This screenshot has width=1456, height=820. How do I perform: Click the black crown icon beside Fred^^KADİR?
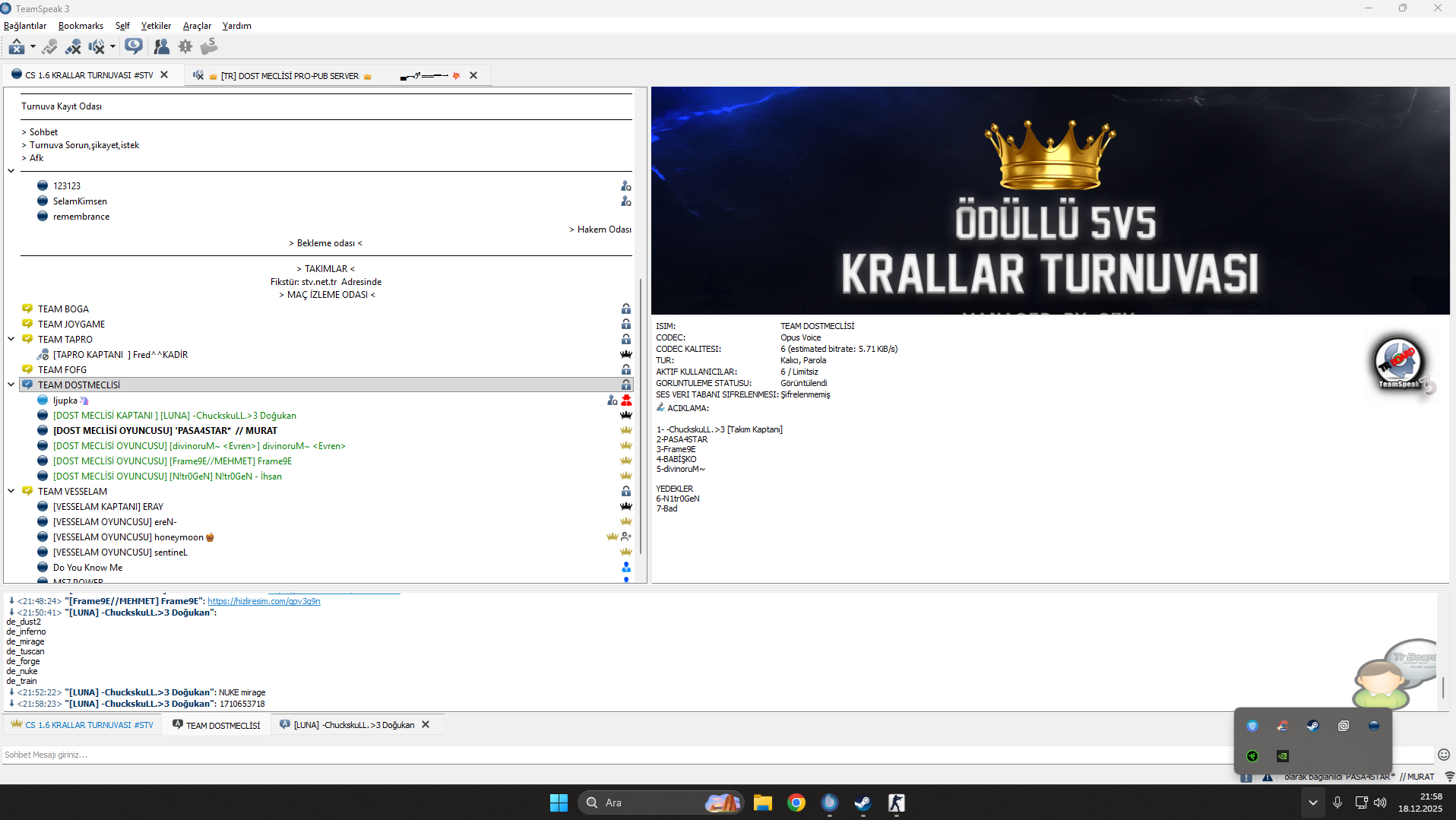[x=626, y=355]
